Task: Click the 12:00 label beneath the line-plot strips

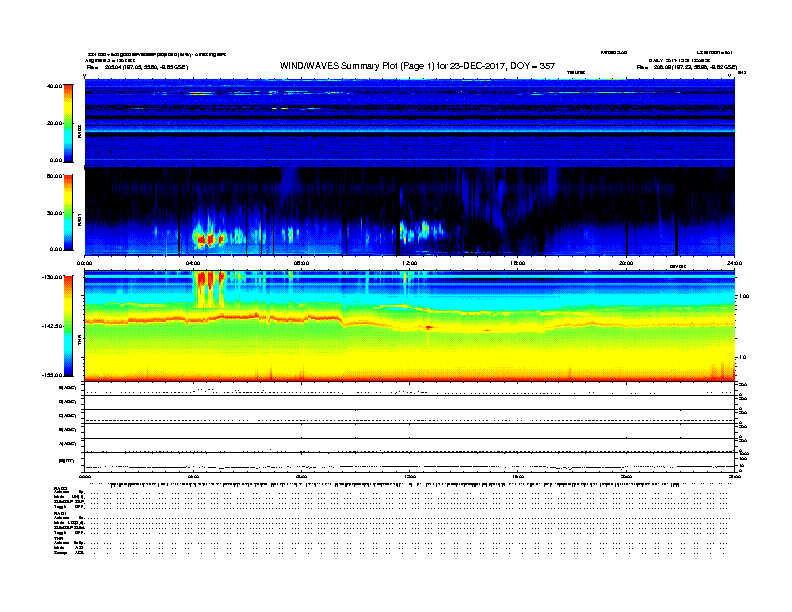Action: 410,476
